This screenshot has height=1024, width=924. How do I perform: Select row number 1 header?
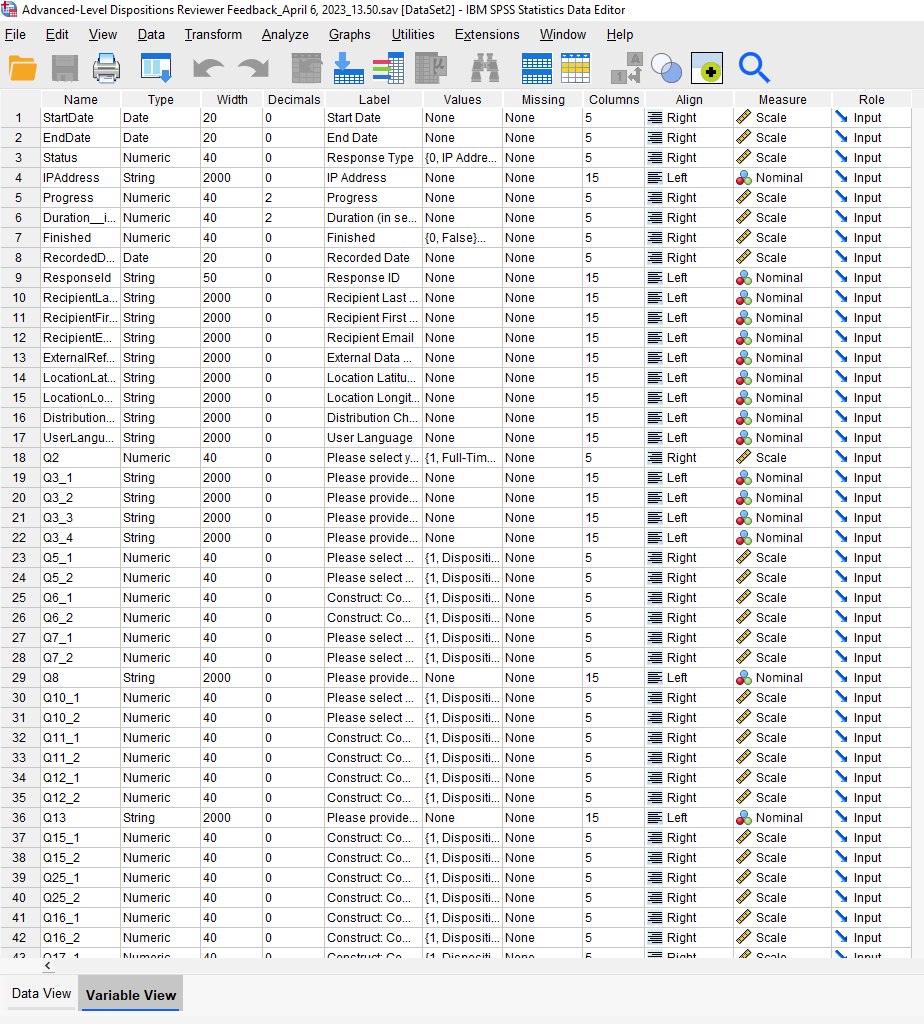click(20, 118)
